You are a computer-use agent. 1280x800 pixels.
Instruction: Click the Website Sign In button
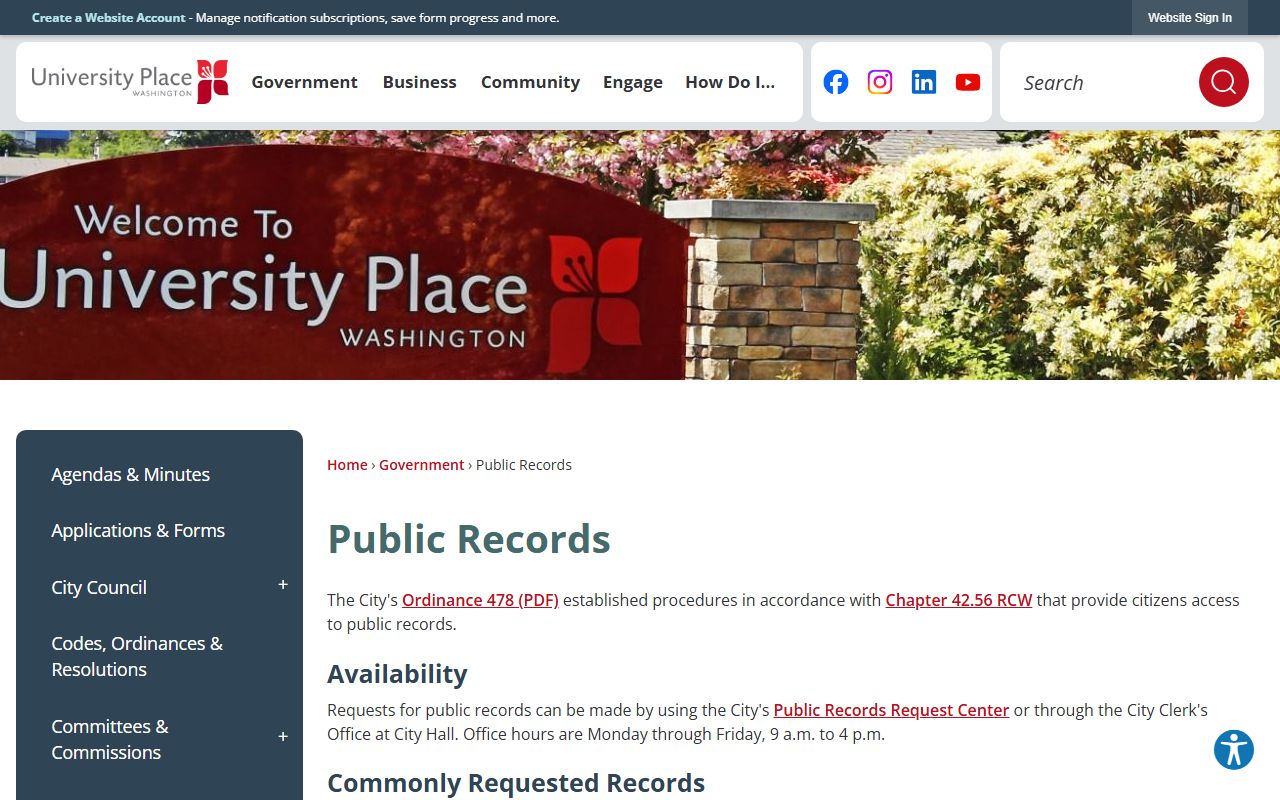point(1190,18)
